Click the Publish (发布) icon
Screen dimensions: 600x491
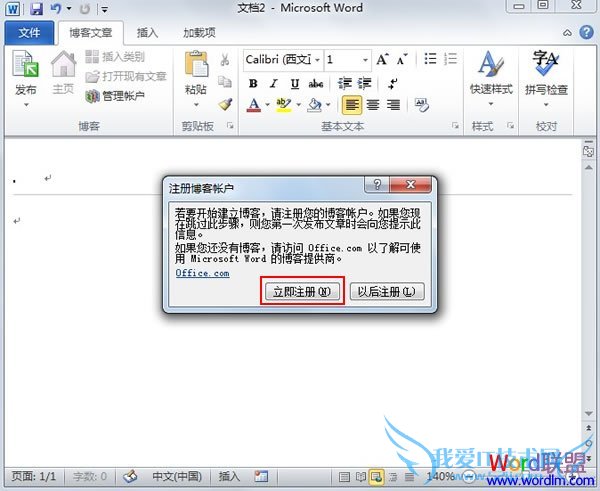coord(25,64)
